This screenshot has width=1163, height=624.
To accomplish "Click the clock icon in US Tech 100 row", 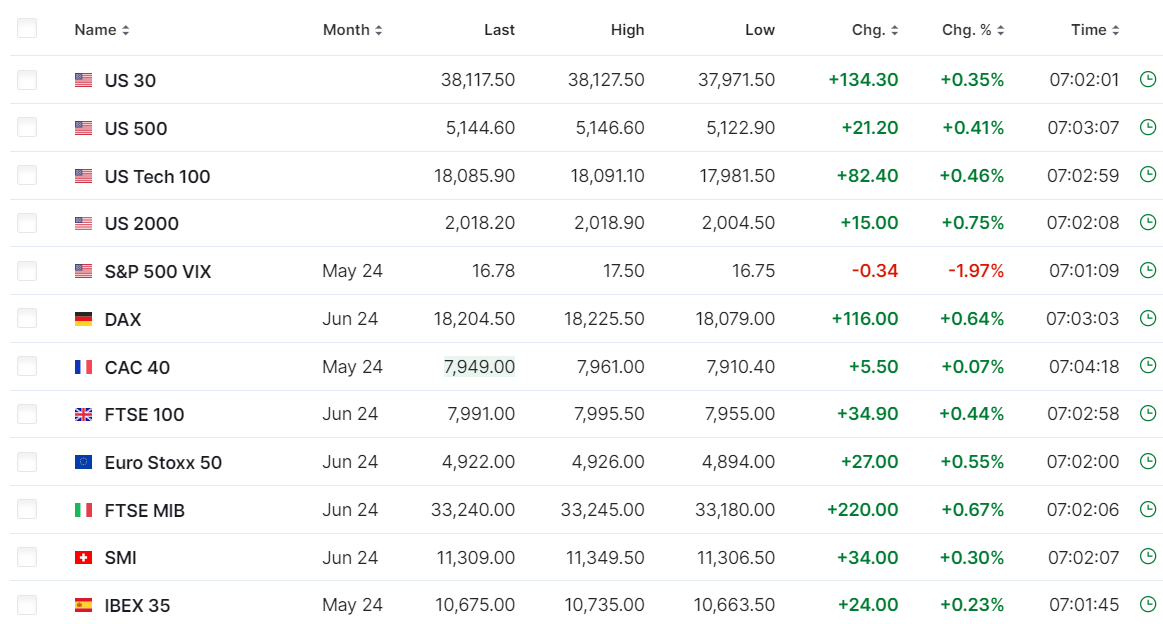I will pyautogui.click(x=1147, y=174).
